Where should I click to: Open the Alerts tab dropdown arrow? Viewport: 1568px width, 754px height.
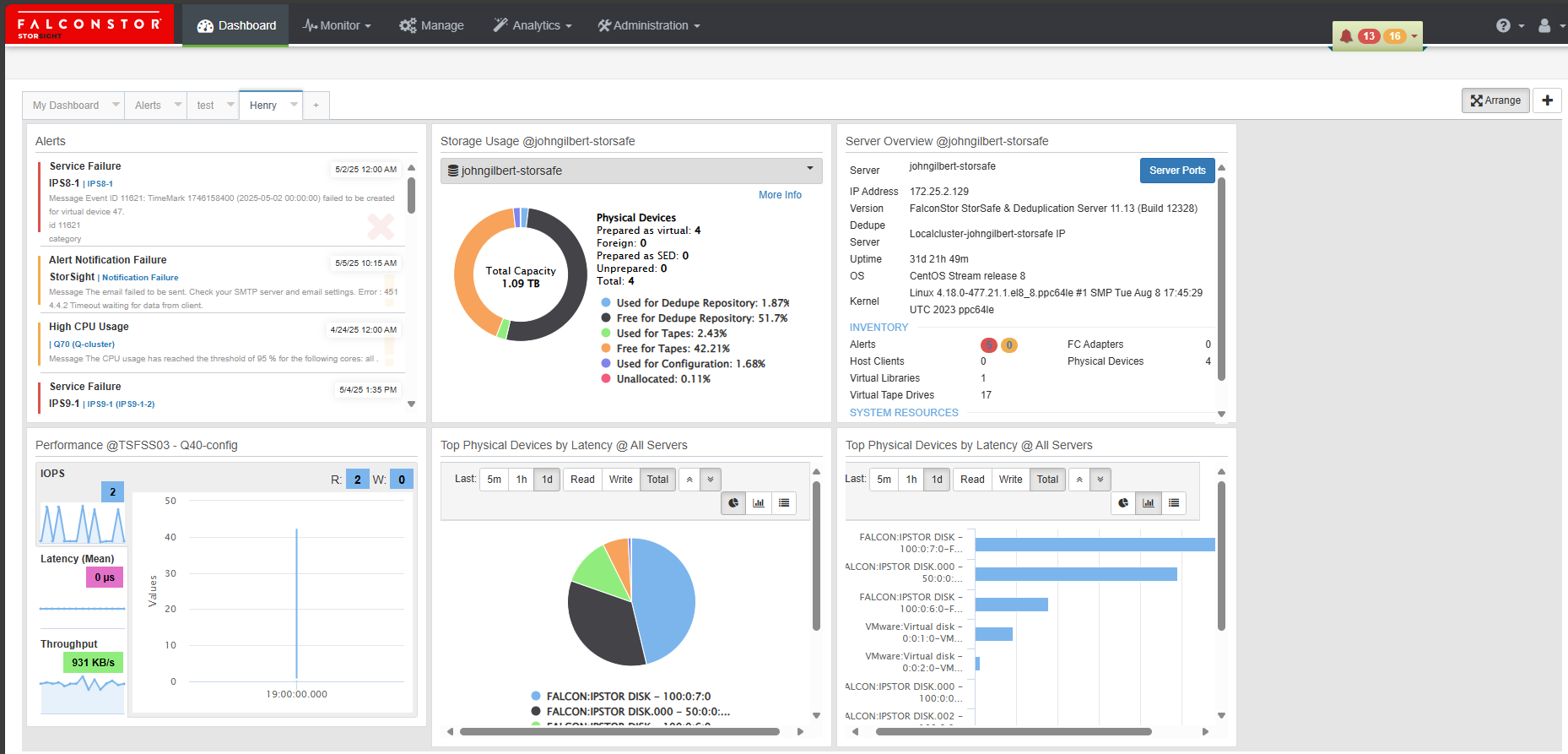click(178, 105)
